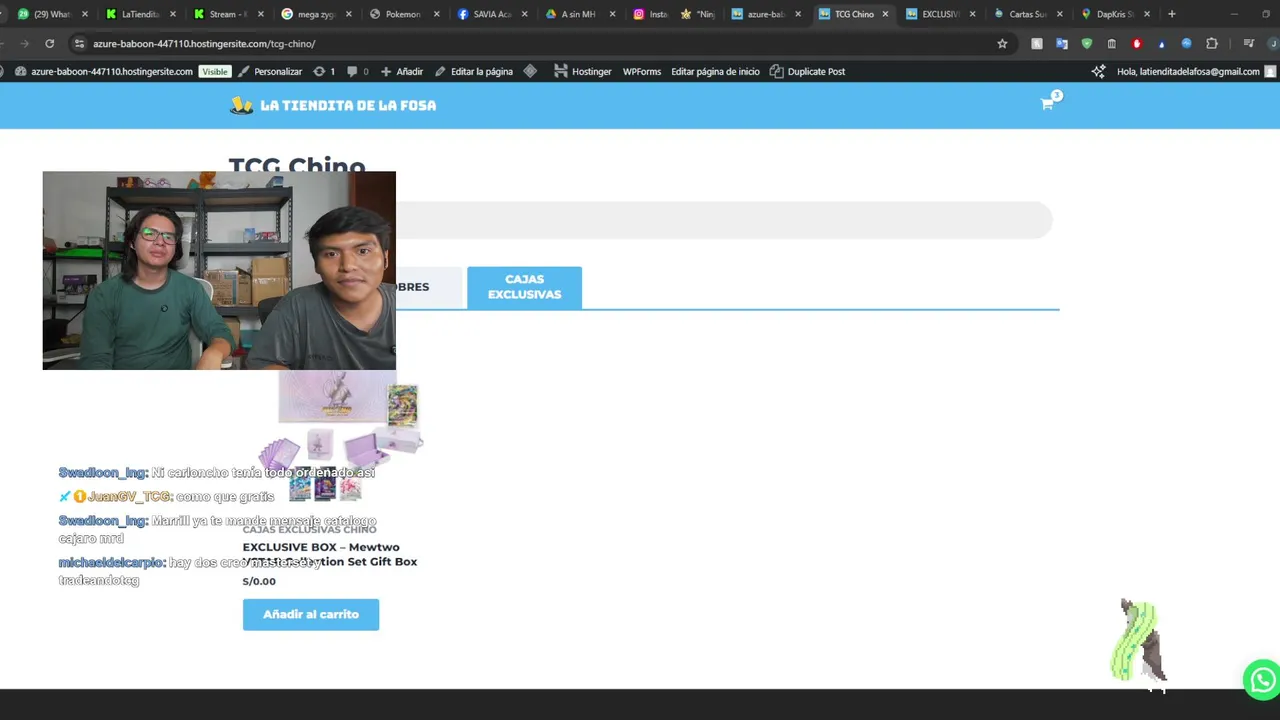1280x720 pixels.
Task: Click the webcam video overlay
Action: pyautogui.click(x=219, y=271)
